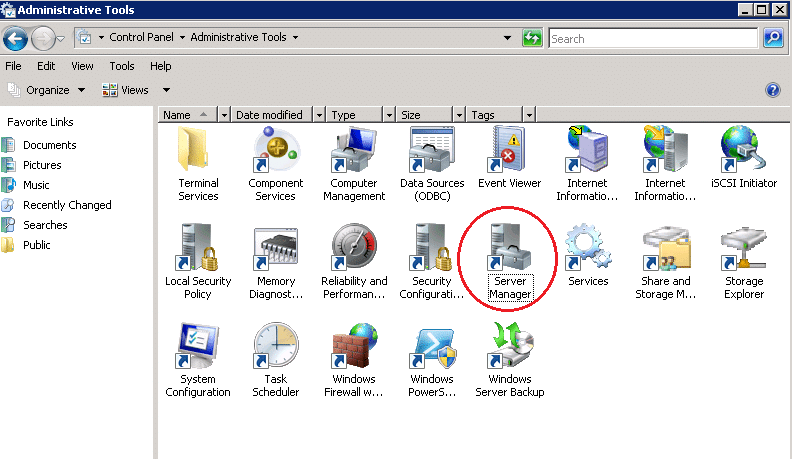Screen dimensions: 792x459
Task: Sort by Date modified column header
Action: click(272, 115)
